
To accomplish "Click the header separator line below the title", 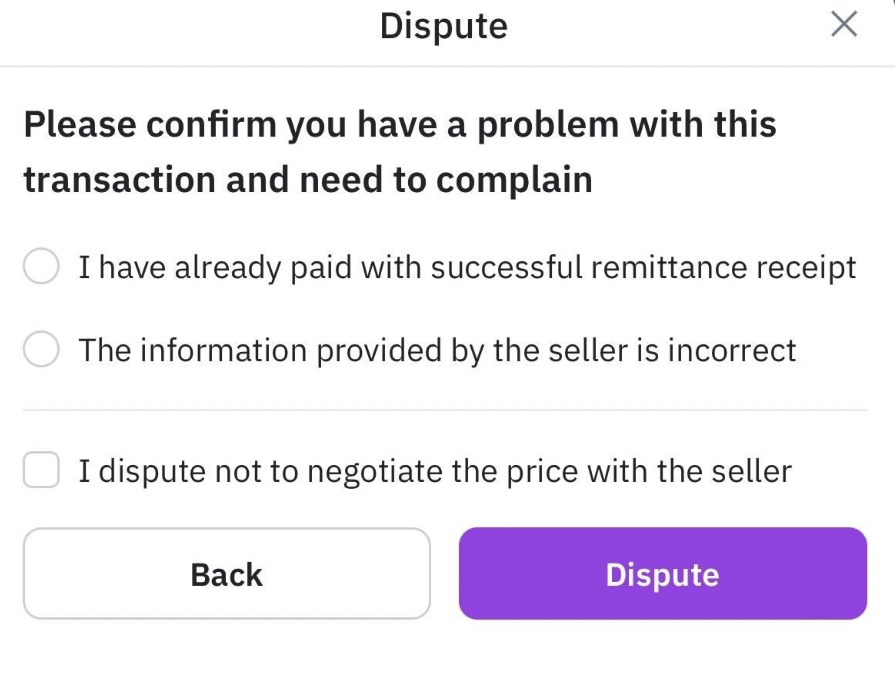I will [445, 66].
